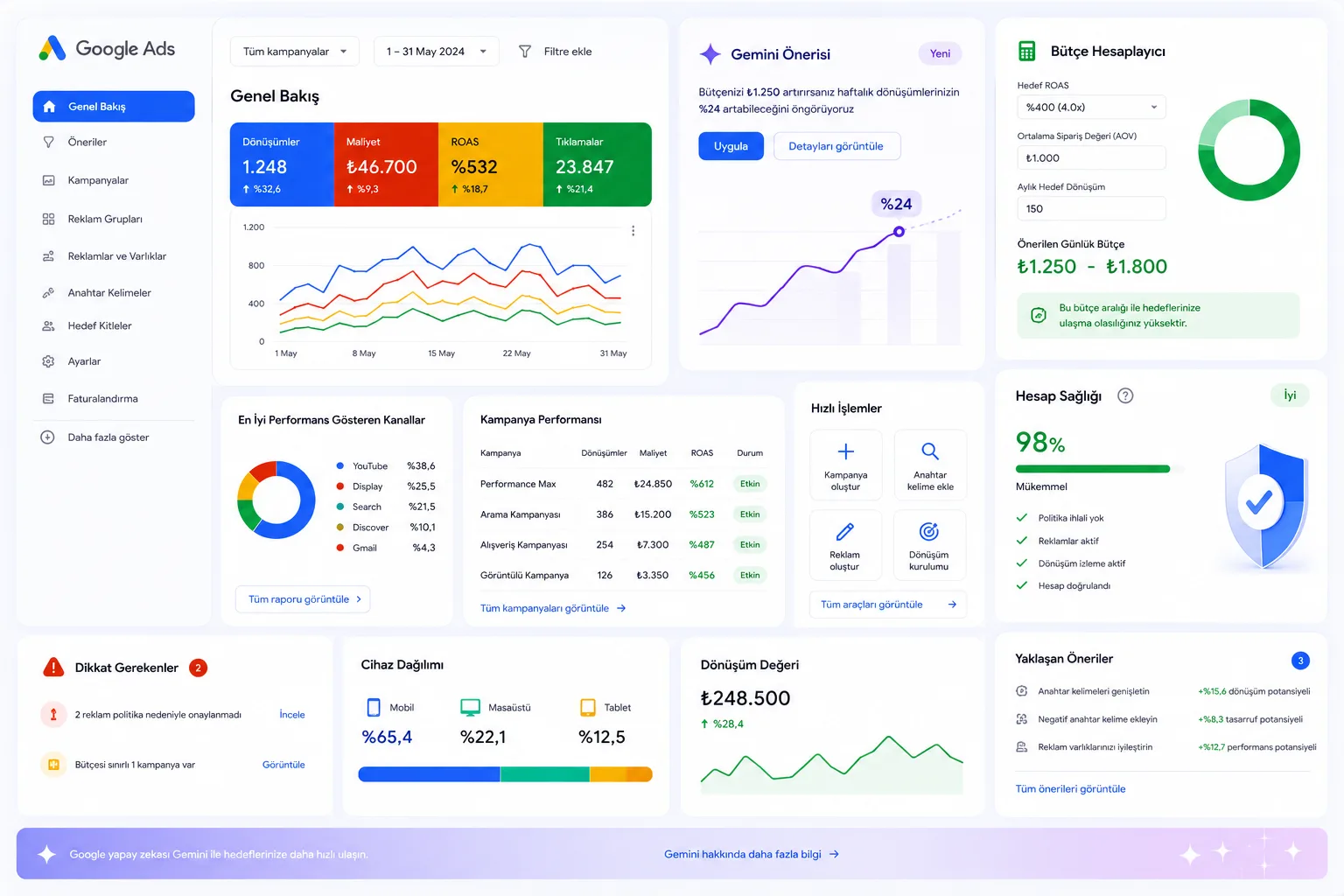Image resolution: width=1344 pixels, height=896 pixels.
Task: Click Reklam varlıklarınızı iyileştirin icon
Action: click(x=1021, y=747)
